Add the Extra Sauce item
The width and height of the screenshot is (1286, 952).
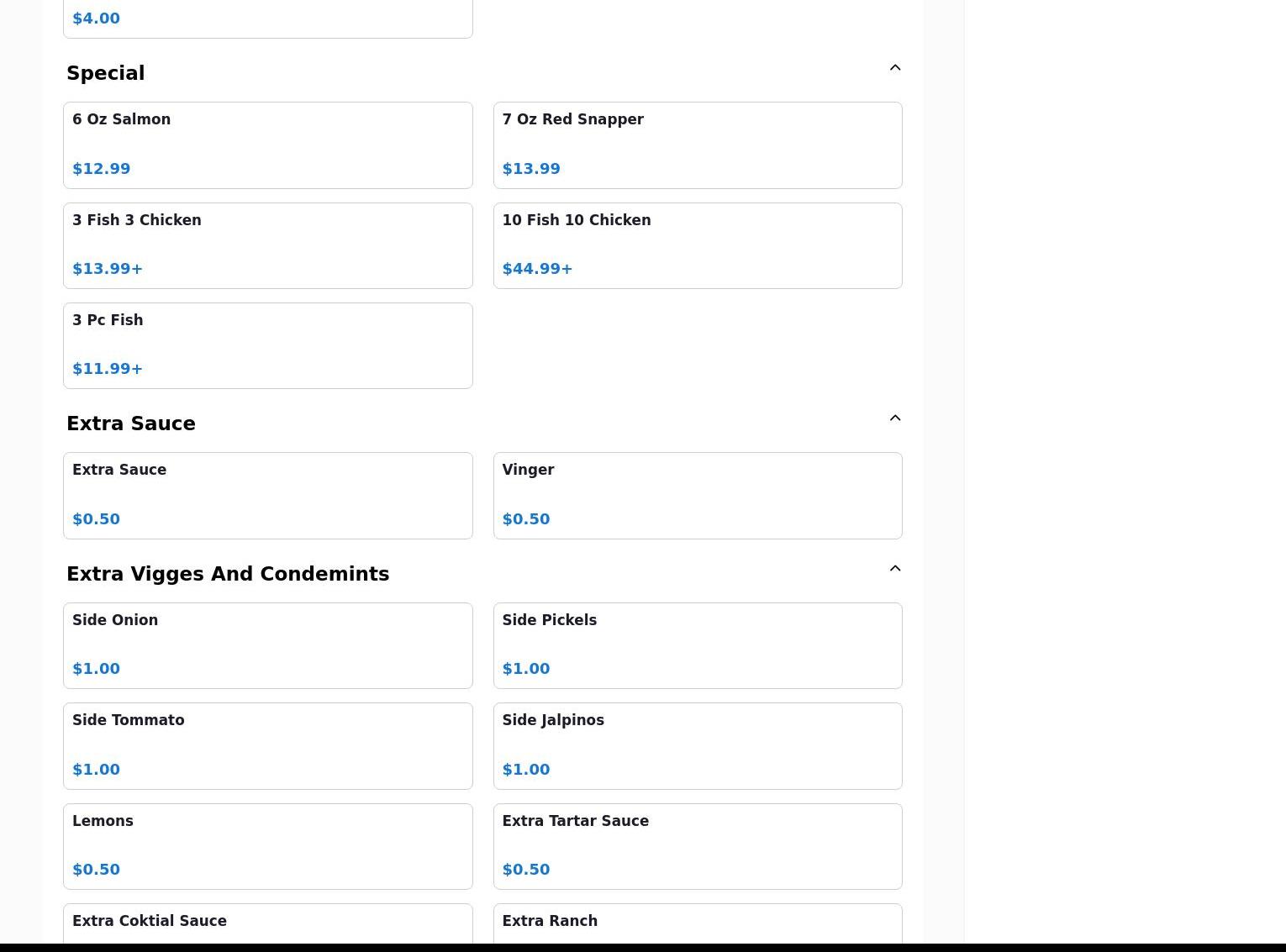click(267, 496)
